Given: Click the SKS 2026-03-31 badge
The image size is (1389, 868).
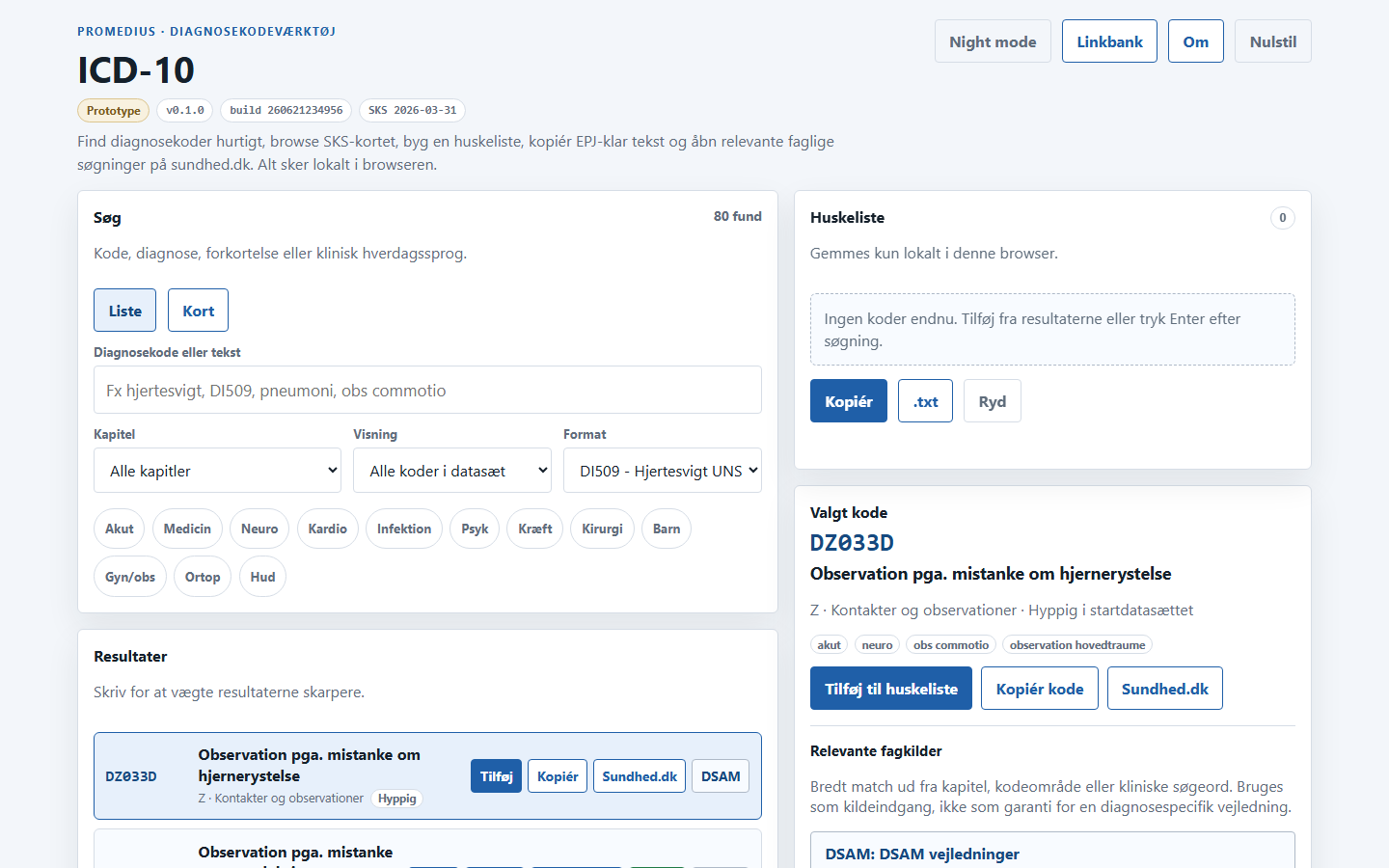Looking at the screenshot, I should tap(413, 110).
